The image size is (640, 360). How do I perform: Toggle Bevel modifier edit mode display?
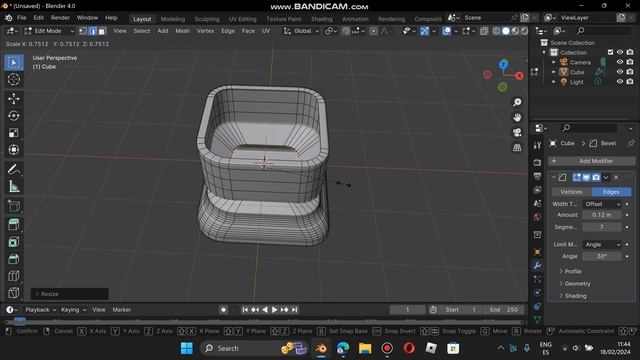(577, 177)
